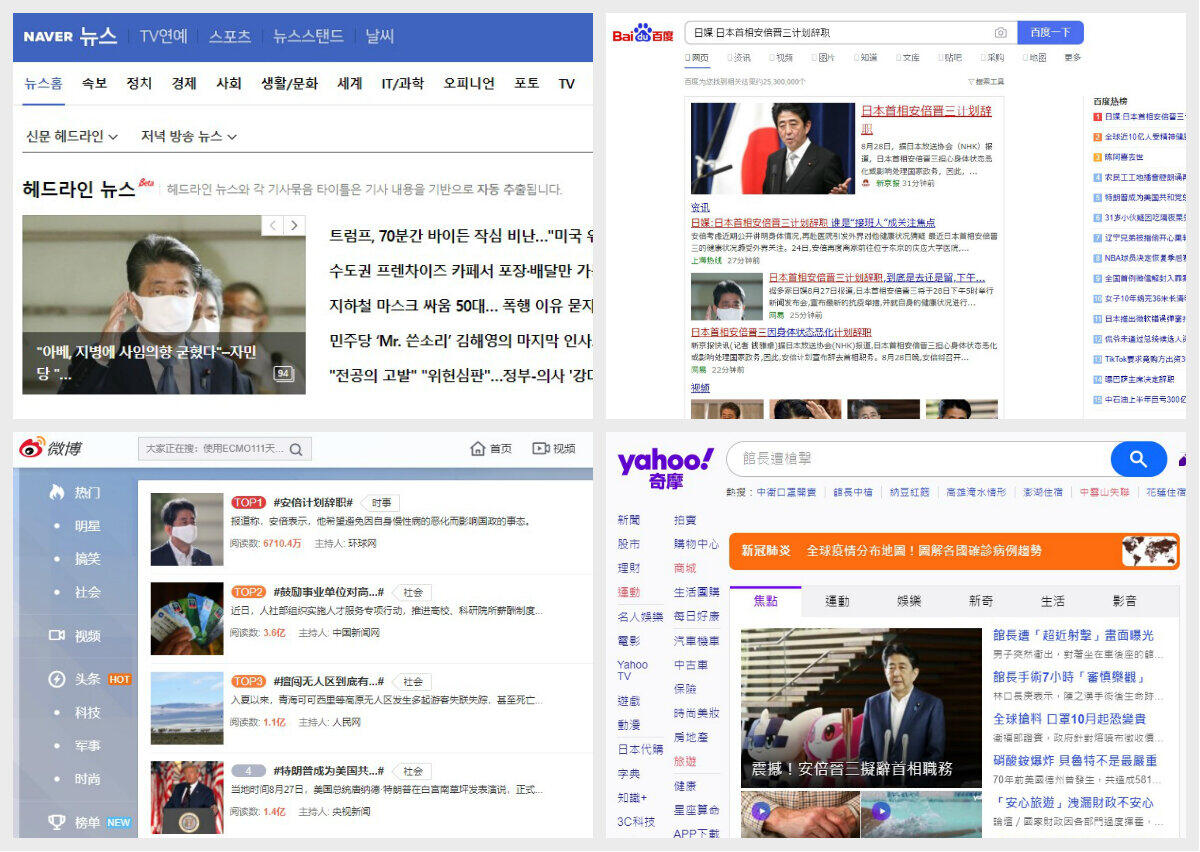Image resolution: width=1200 pixels, height=852 pixels.
Task: Open the 榜单 trophy icon in Weibo sidebar
Action: click(x=57, y=822)
